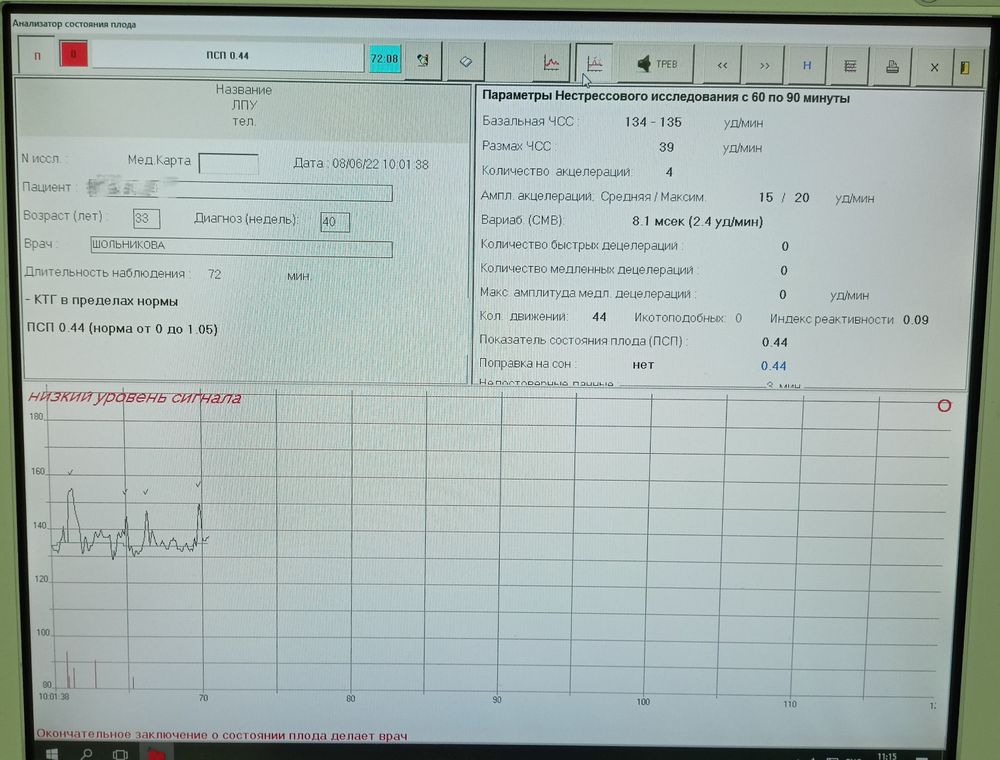This screenshot has height=760, width=1000.
Task: Print the report with the printer icon
Action: pos(892,66)
